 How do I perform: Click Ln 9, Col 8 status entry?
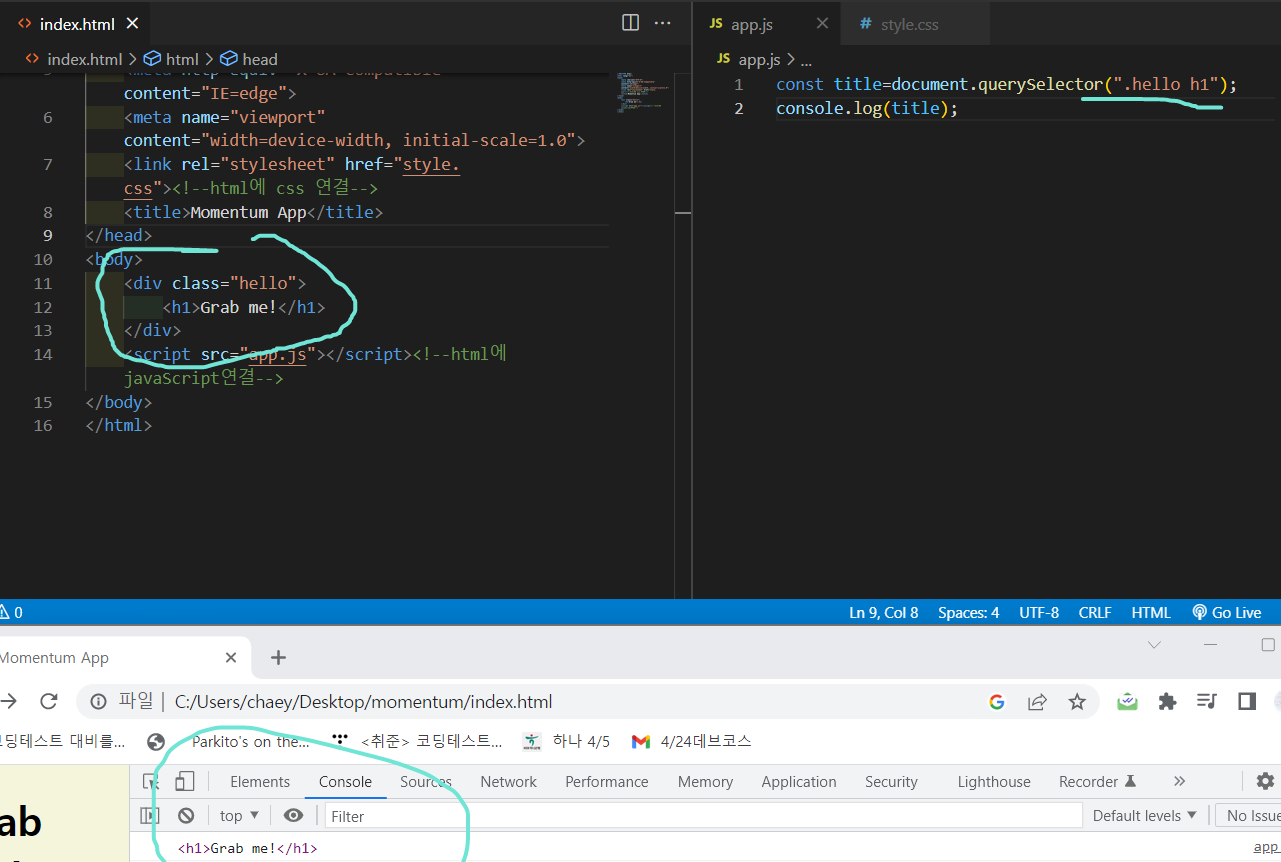(883, 613)
